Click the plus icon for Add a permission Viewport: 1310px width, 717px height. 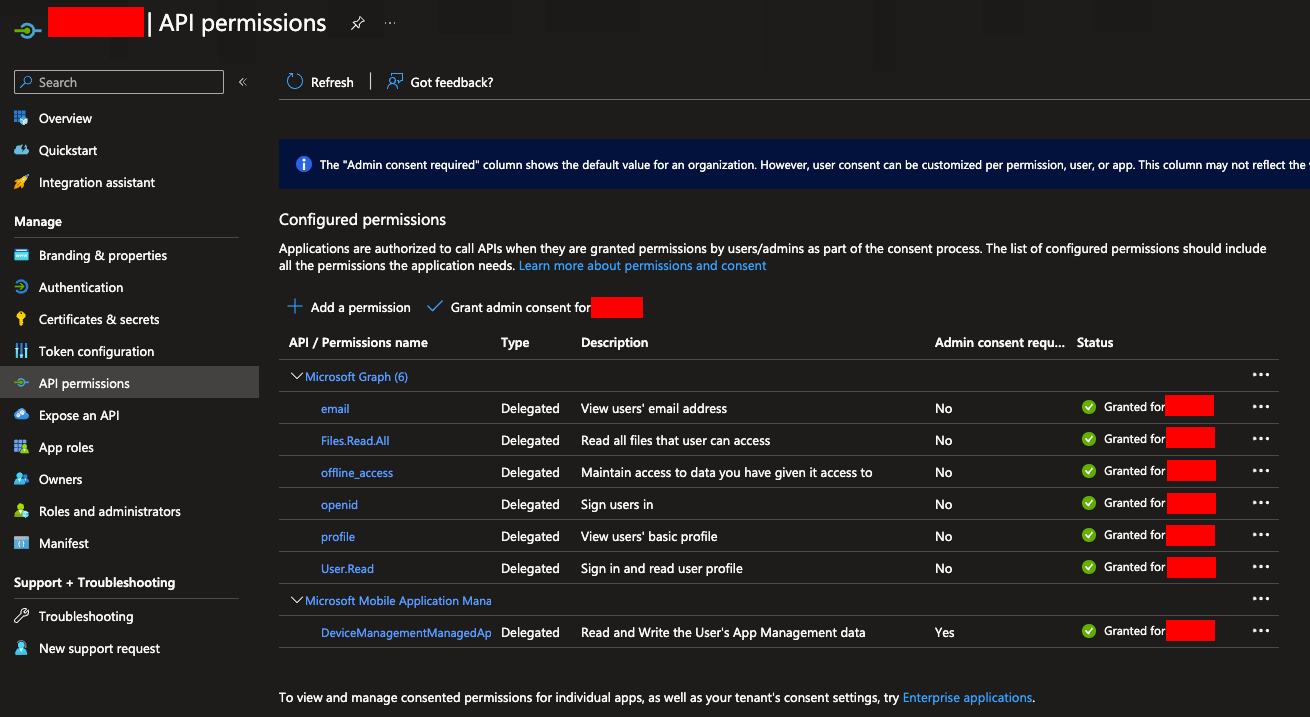point(295,307)
